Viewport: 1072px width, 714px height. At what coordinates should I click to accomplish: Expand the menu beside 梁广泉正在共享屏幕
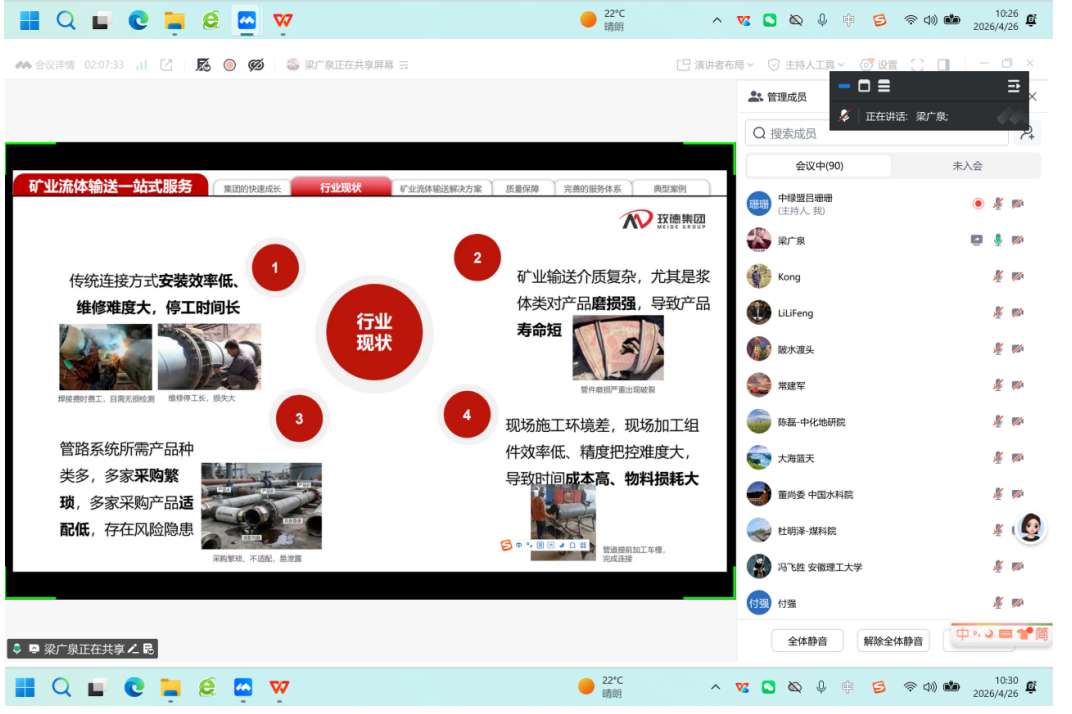point(404,65)
